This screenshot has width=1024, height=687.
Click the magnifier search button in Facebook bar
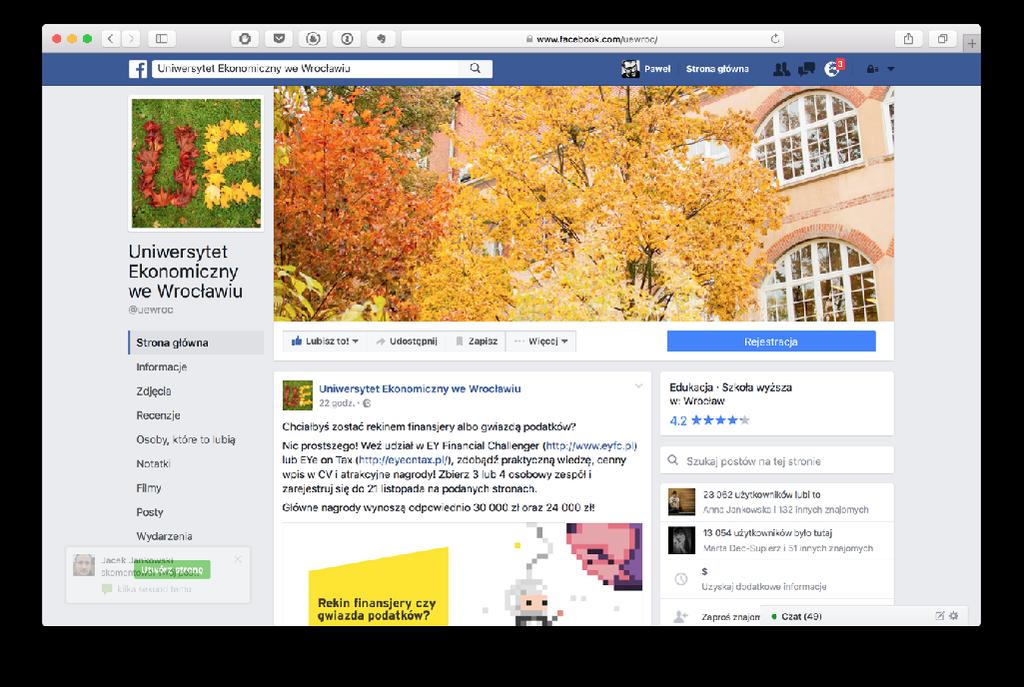click(x=475, y=68)
